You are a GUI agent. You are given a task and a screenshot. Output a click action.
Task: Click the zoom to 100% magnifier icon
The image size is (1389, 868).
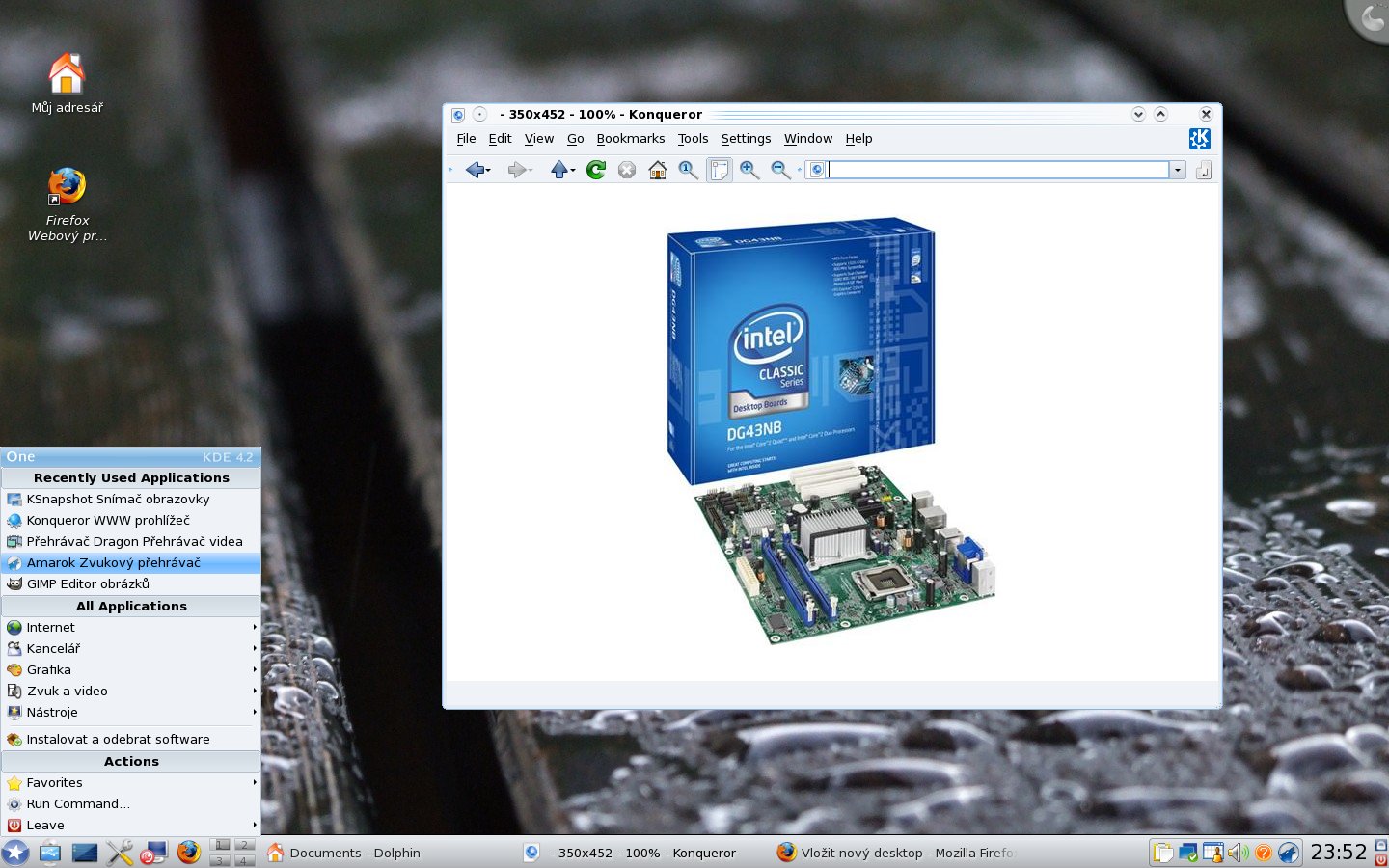[688, 170]
